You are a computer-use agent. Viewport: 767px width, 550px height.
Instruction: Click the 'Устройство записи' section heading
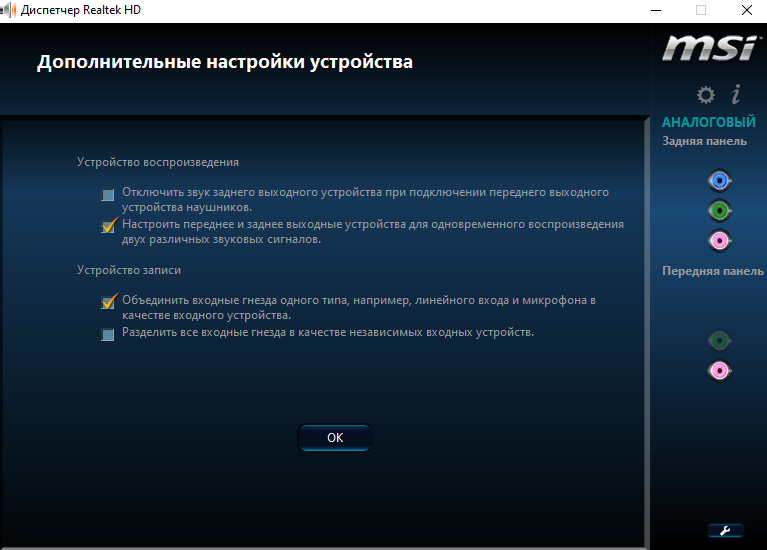coord(129,270)
